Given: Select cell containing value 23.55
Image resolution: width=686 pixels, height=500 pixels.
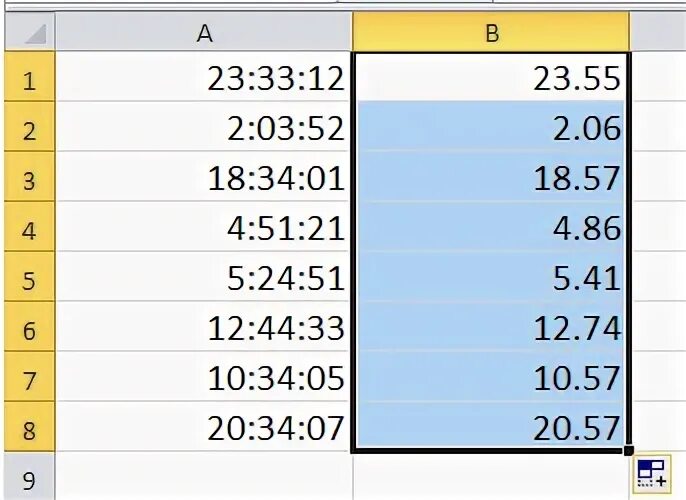Looking at the screenshot, I should point(491,77).
